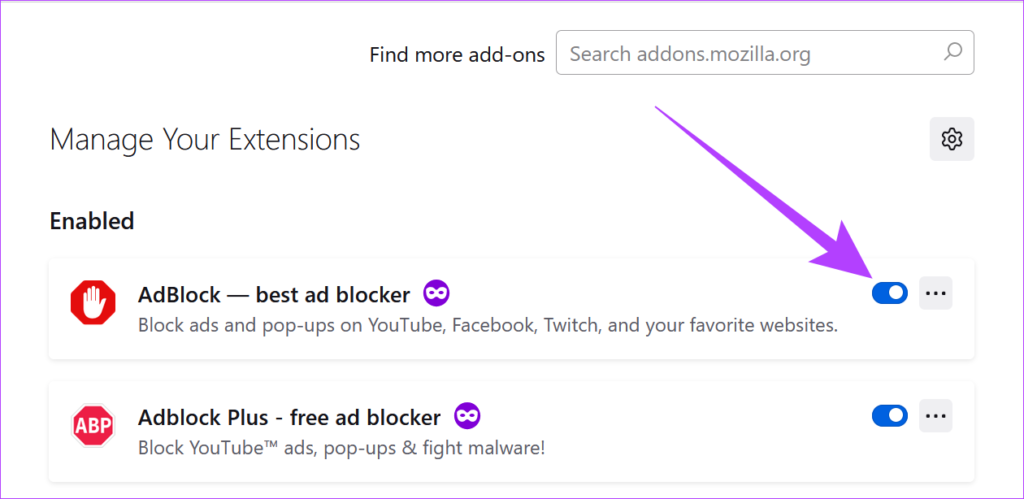Click the 'Find more add-ons' label
Screen dimensions: 1024x499
click(x=457, y=55)
